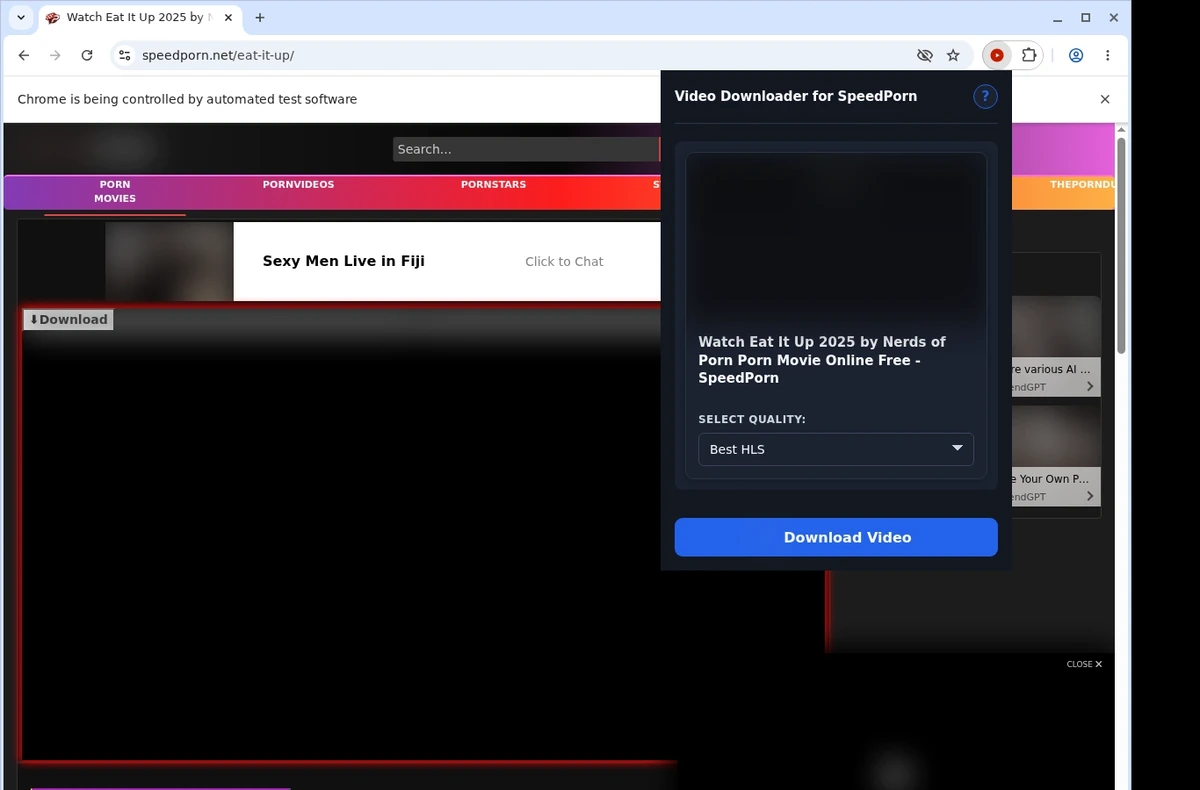
Task: Open a new browser tab
Action: point(260,18)
